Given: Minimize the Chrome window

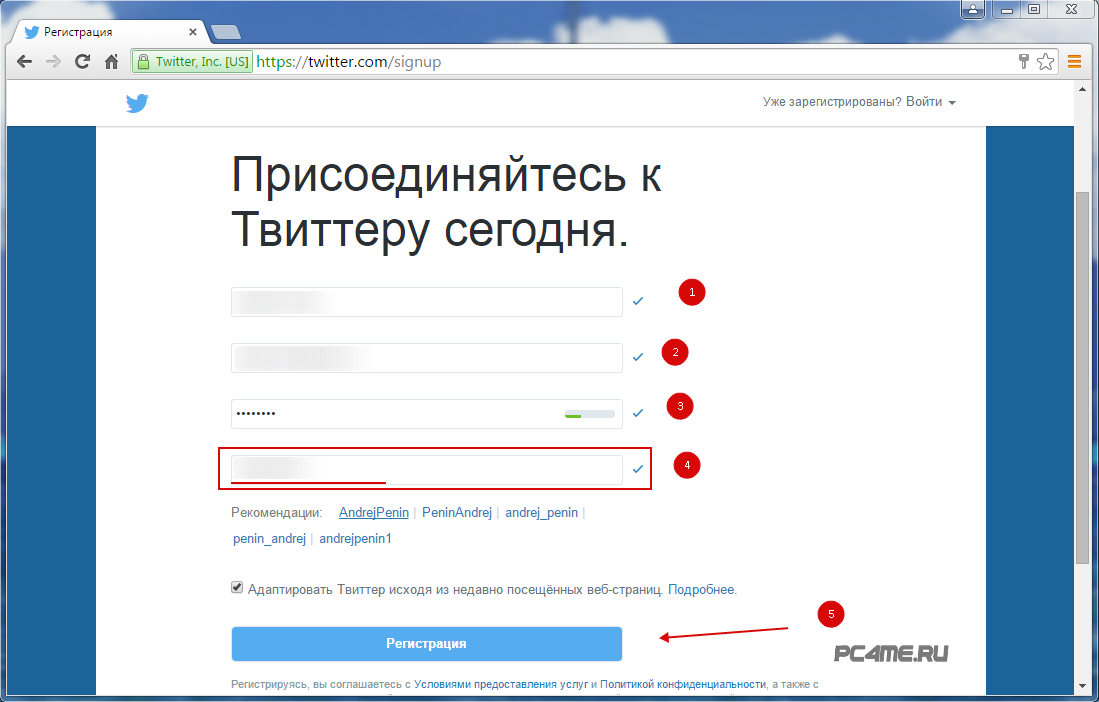Looking at the screenshot, I should pyautogui.click(x=1007, y=9).
